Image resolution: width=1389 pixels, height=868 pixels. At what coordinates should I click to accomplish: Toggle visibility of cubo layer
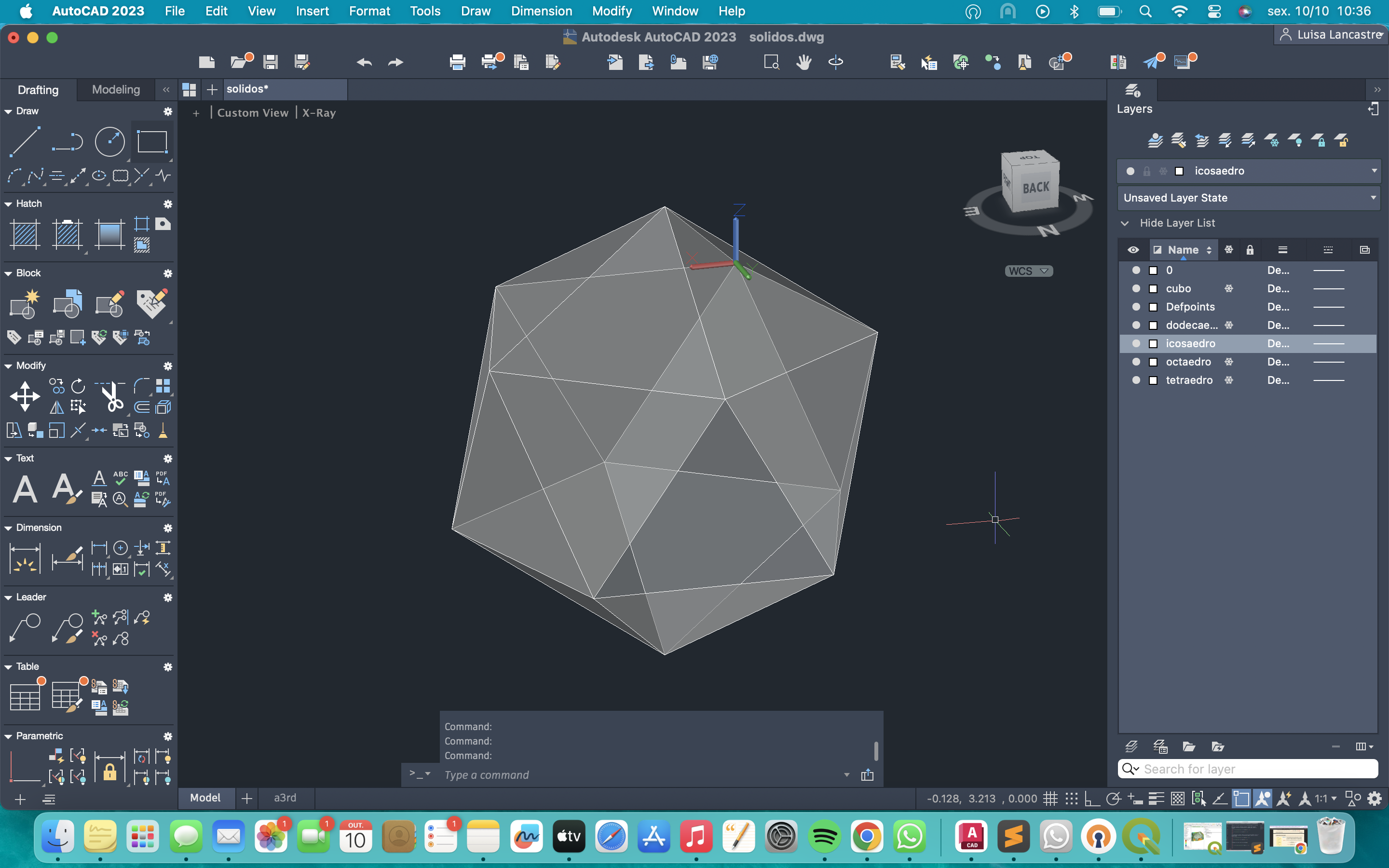tap(1136, 288)
